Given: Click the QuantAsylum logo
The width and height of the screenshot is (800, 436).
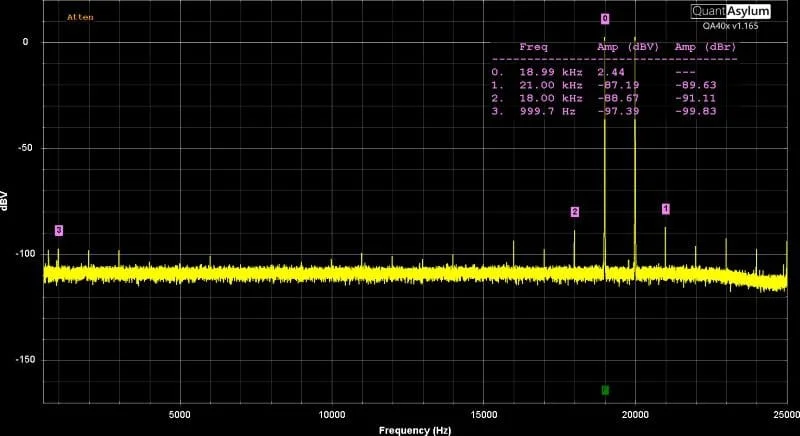Looking at the screenshot, I should tap(731, 11).
